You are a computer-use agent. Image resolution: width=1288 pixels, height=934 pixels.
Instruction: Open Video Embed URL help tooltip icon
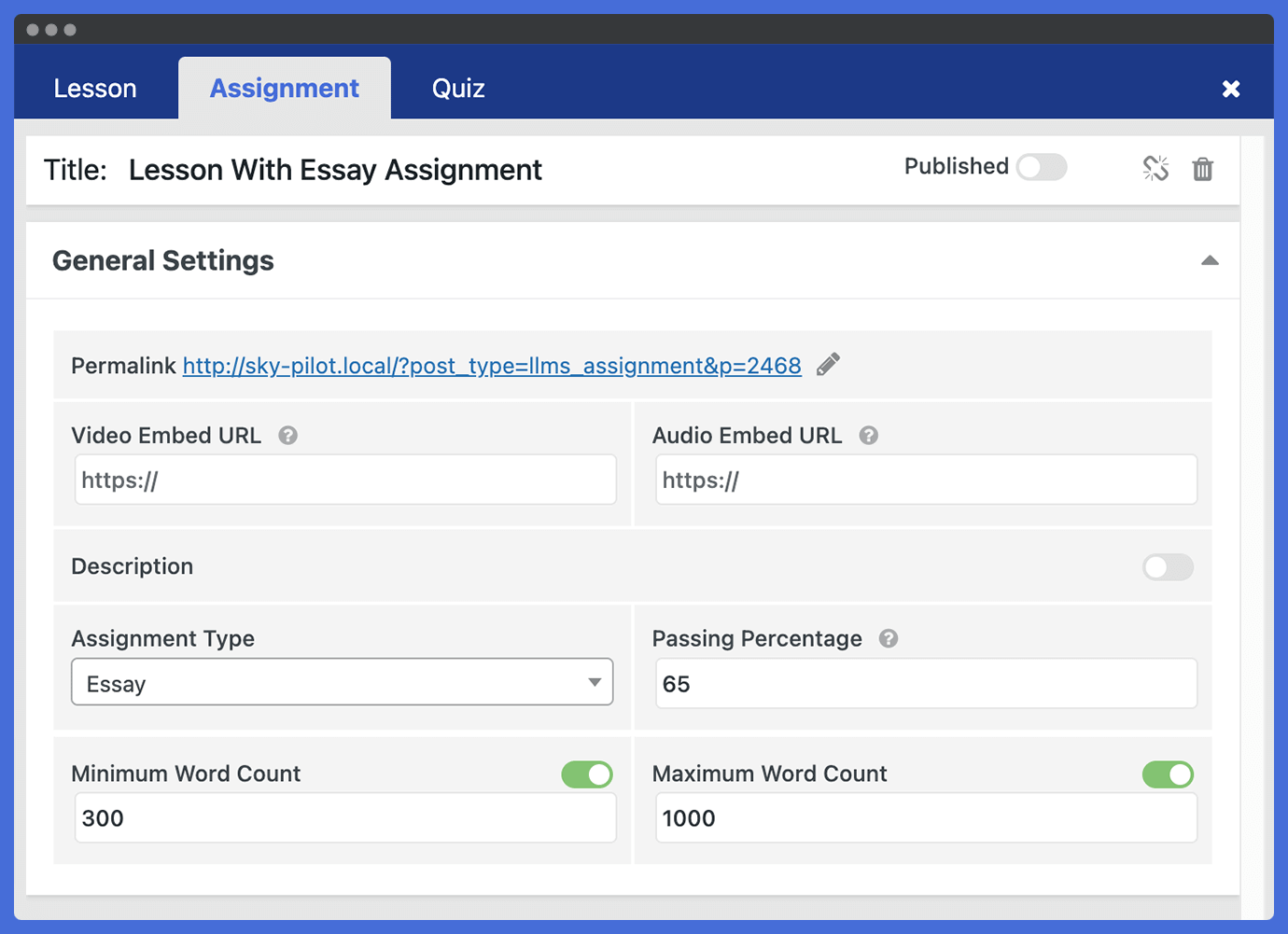pyautogui.click(x=288, y=436)
